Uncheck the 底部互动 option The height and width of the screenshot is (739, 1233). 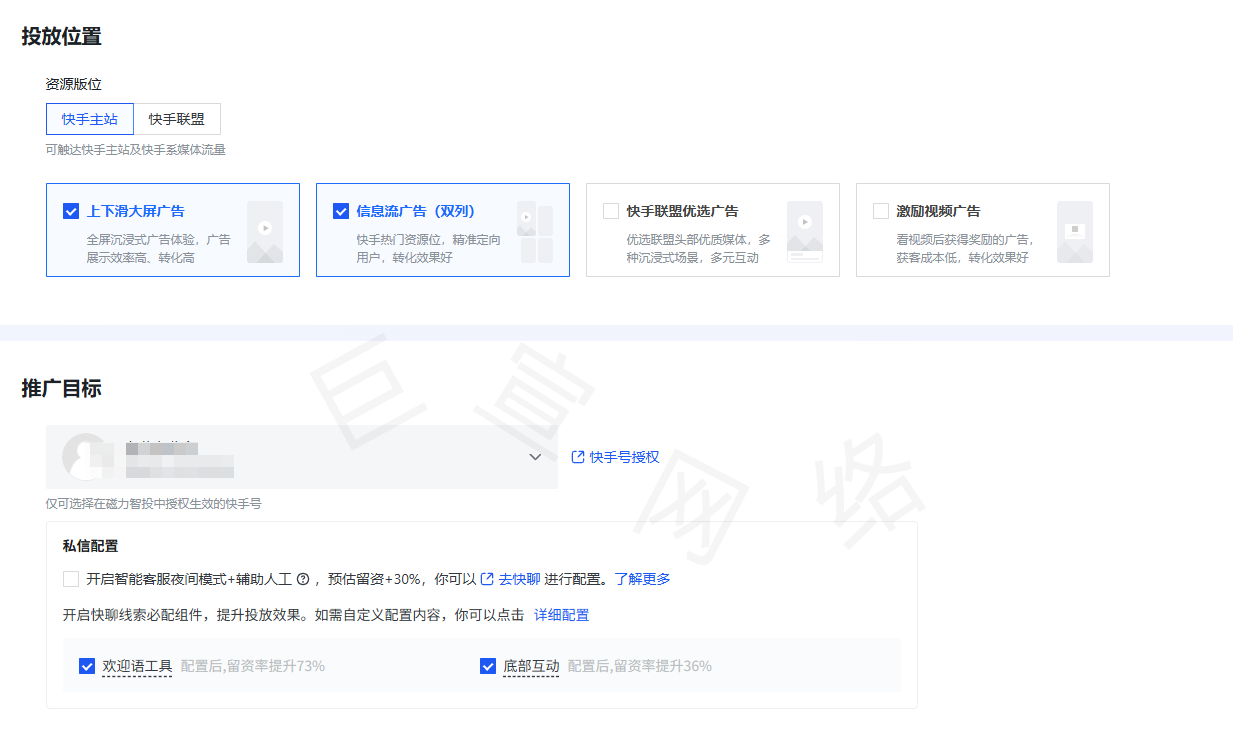click(487, 665)
